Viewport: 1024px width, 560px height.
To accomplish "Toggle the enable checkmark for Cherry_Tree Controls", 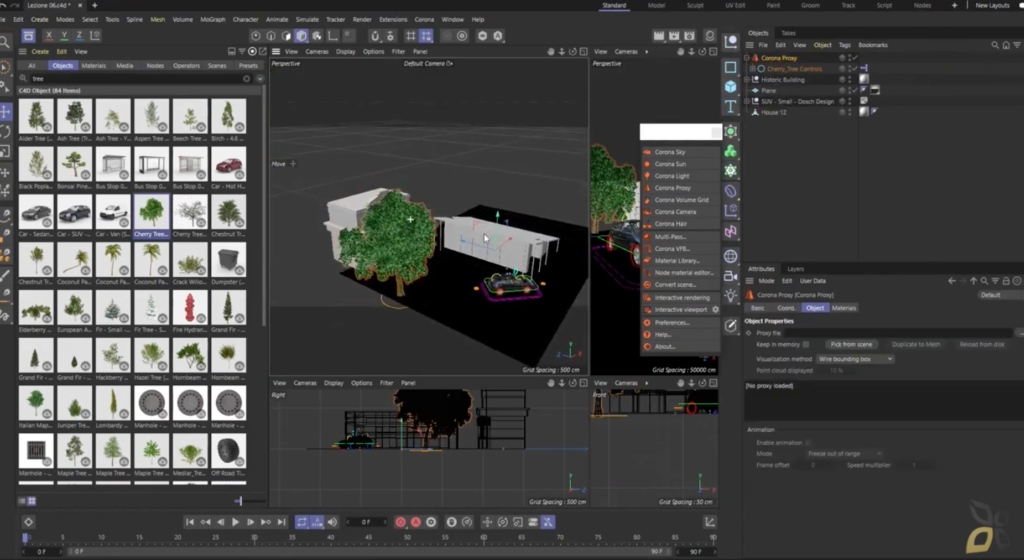I will tap(855, 69).
